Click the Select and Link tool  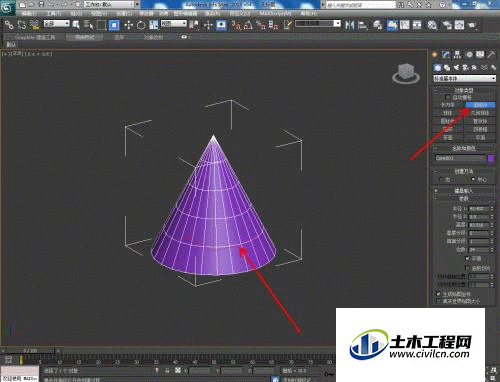pos(9,25)
